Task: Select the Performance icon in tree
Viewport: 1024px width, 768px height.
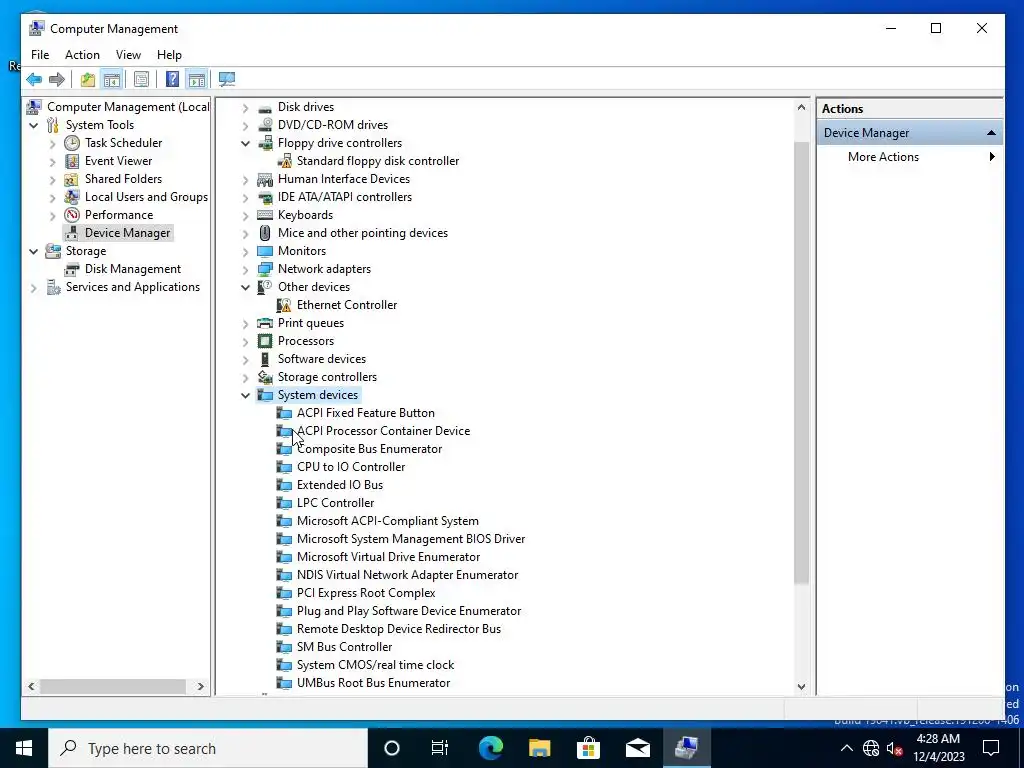Action: [72, 215]
